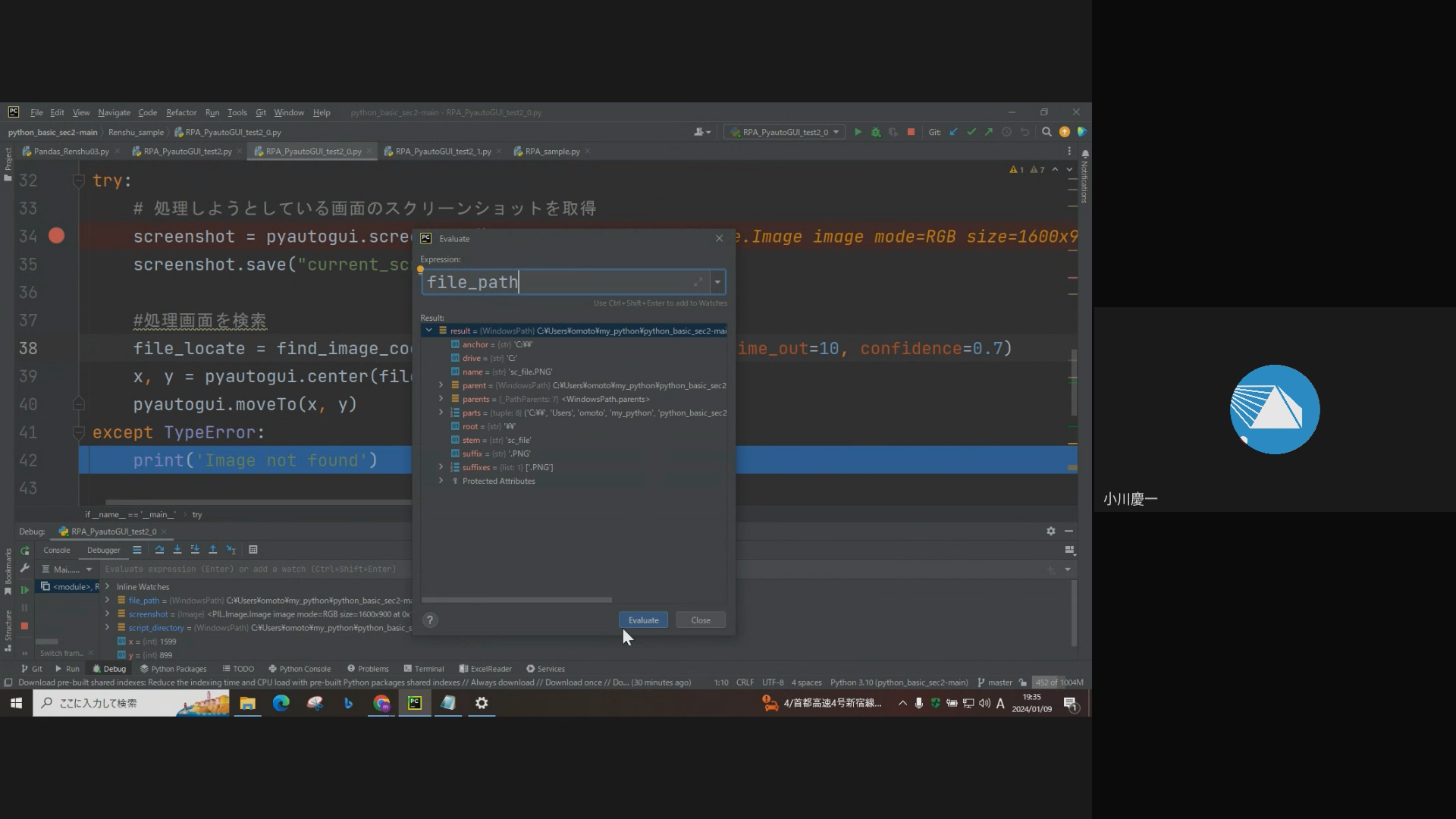Expand the parent node in Evaluate result

[441, 385]
